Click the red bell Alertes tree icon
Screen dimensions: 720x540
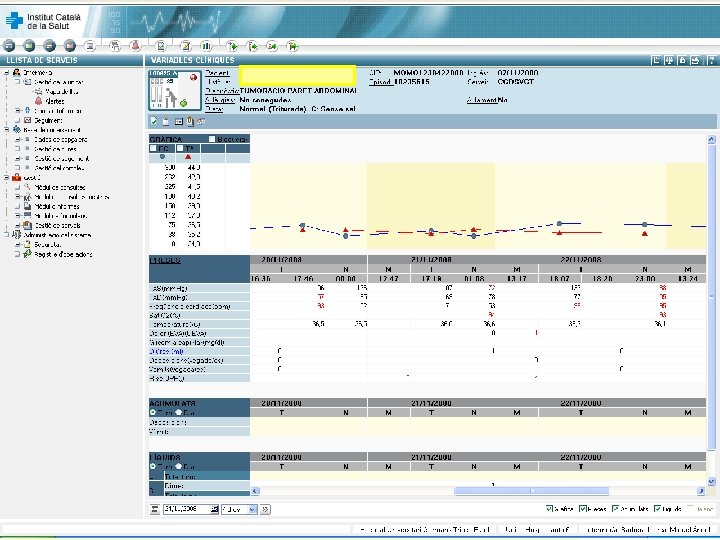pos(39,101)
